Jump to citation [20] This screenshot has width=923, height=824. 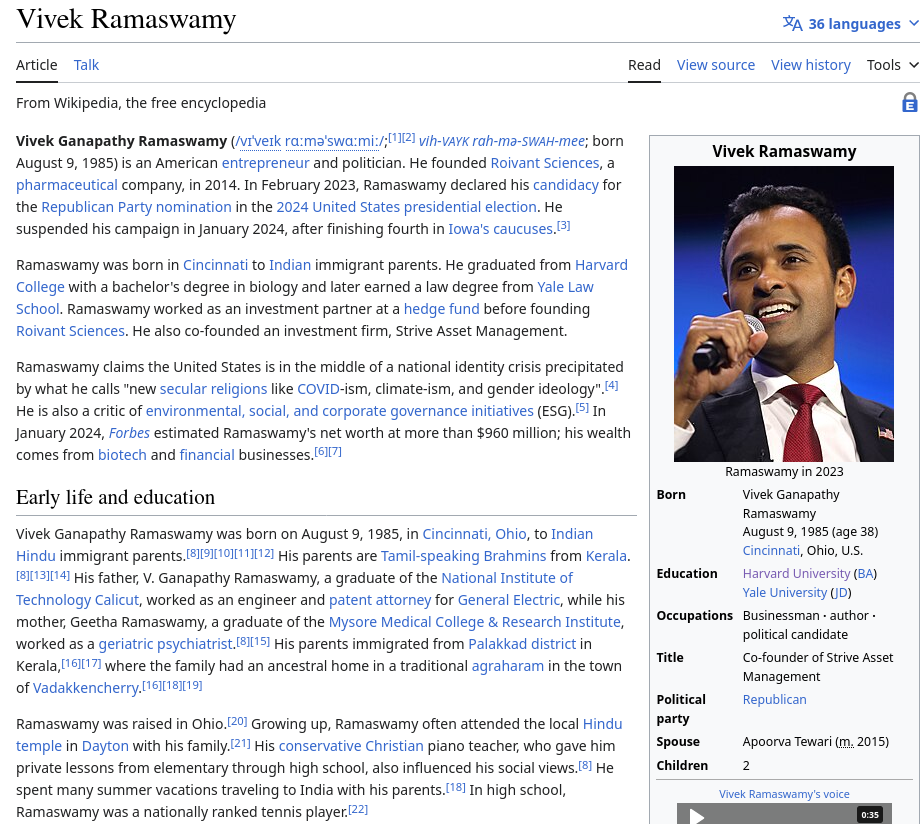[237, 721]
